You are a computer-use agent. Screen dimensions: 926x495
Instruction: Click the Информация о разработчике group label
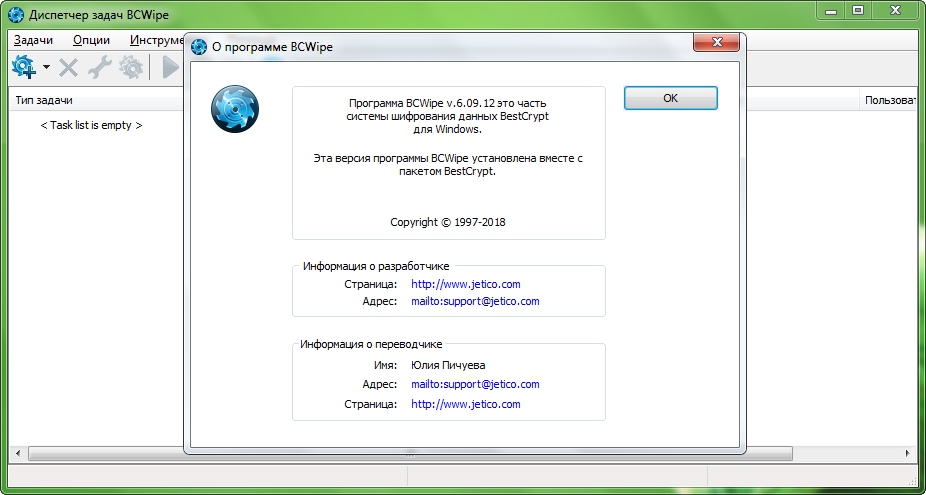[376, 266]
